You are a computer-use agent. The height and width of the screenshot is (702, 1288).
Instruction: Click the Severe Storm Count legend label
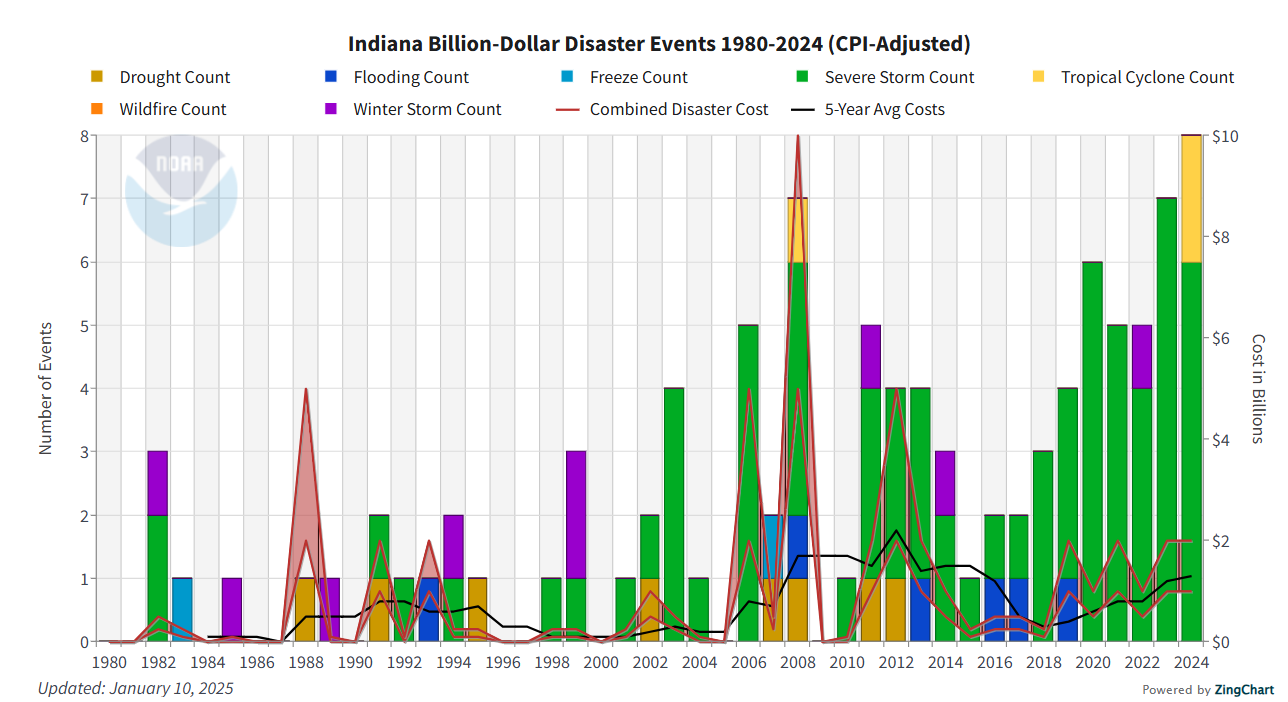click(x=899, y=77)
